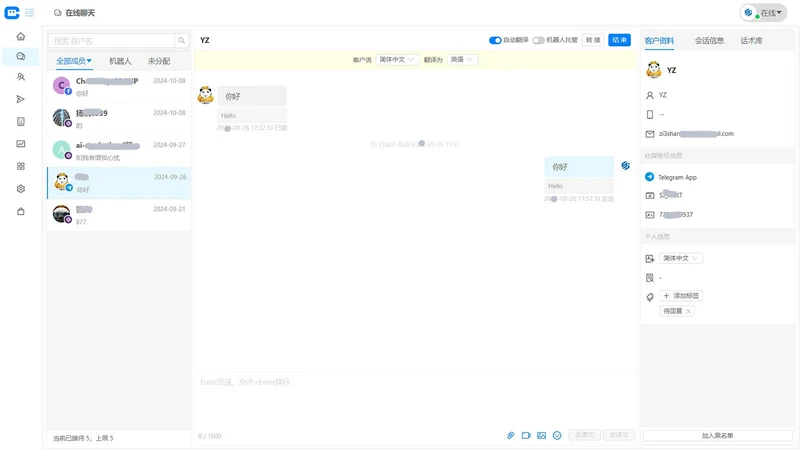800x450 pixels.
Task: Switch to the 机器人 tab
Action: click(120, 61)
